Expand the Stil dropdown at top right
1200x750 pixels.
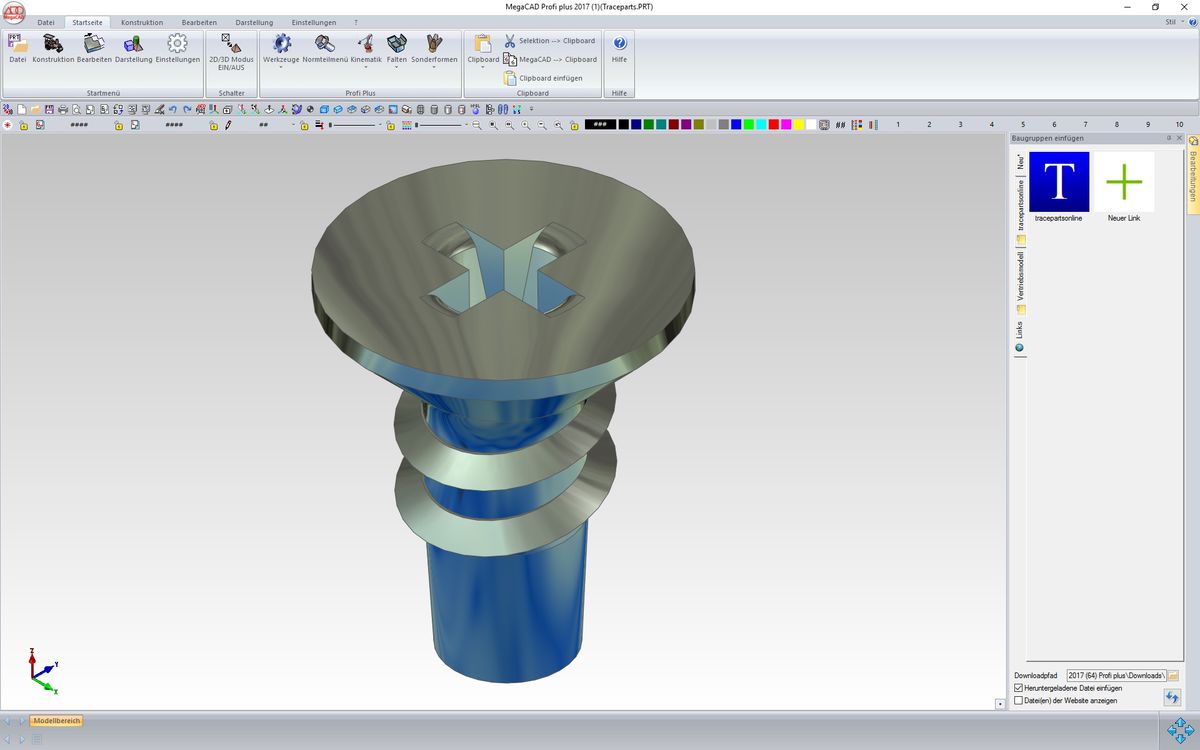[1174, 21]
